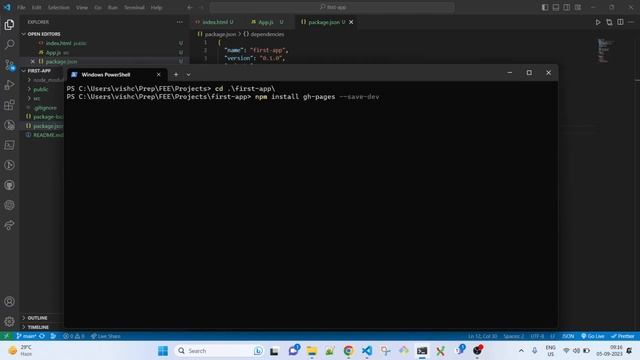Viewport: 640px width, 360px height.
Task: Toggle primary side bar layout icon
Action: pyautogui.click(x=545, y=7)
